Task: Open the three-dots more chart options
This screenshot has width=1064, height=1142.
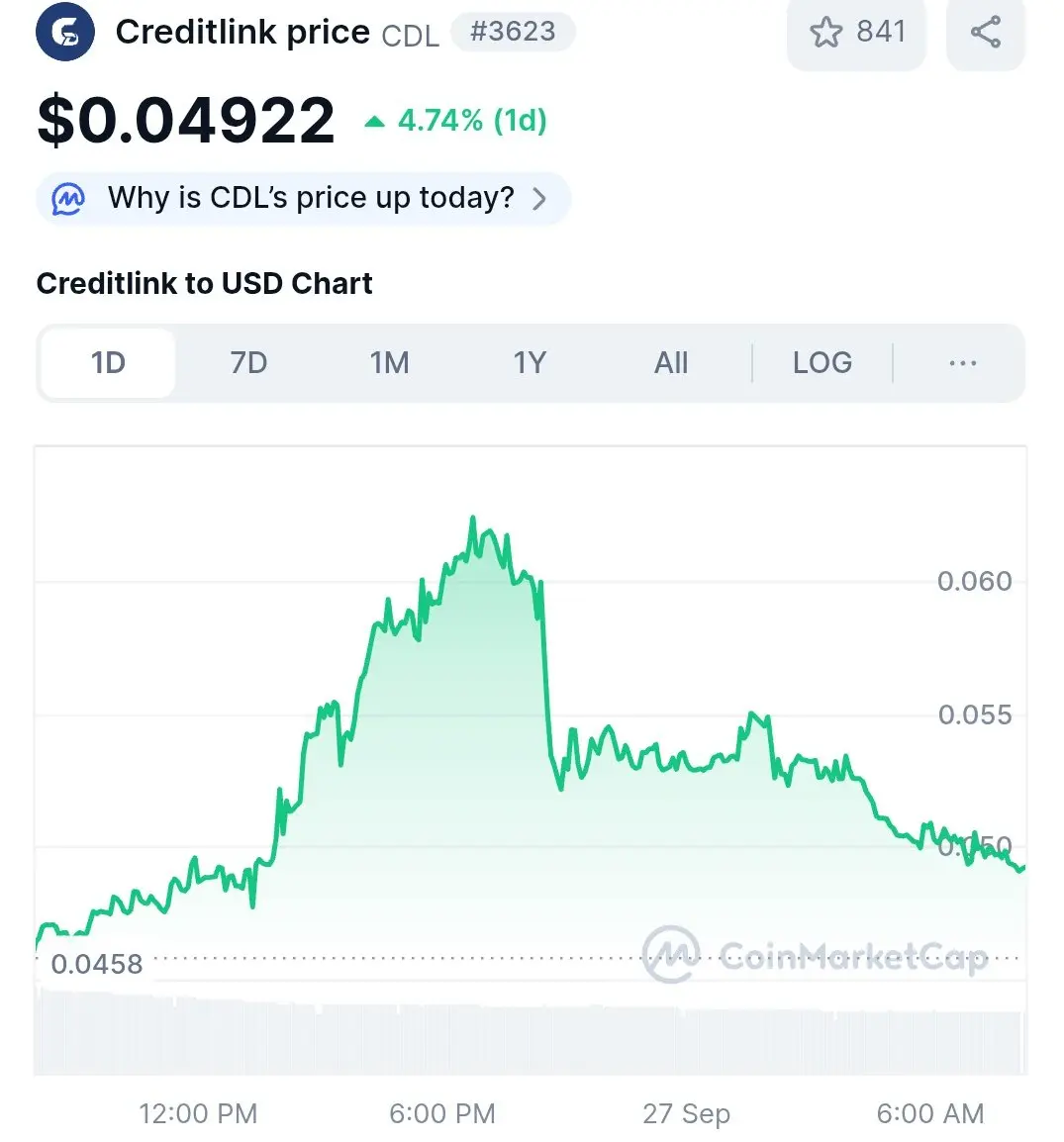Action: (963, 363)
